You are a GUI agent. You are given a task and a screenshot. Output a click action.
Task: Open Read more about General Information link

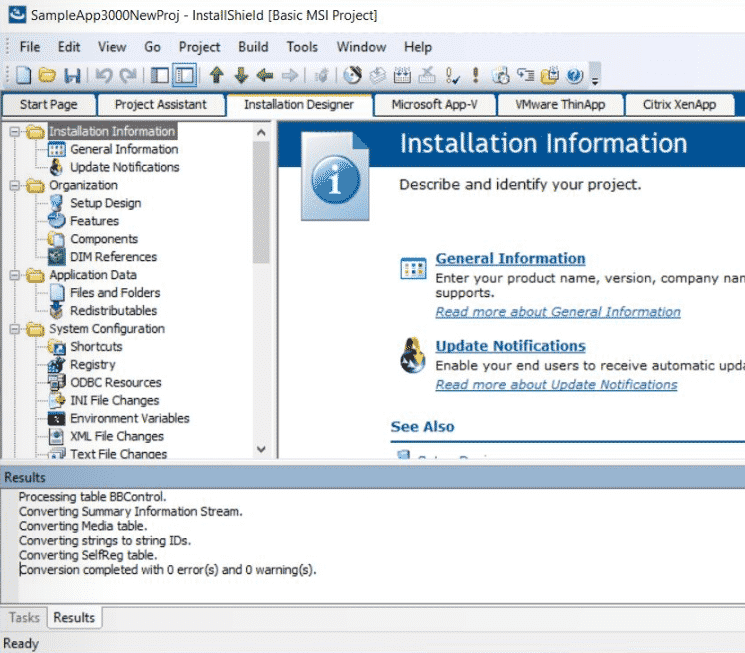[x=558, y=312]
